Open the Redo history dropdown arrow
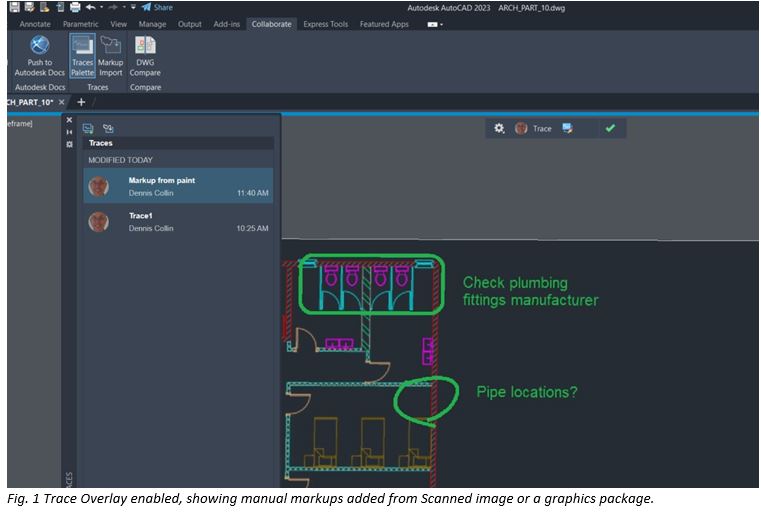The image size is (761, 514). pyautogui.click(x=124, y=7)
